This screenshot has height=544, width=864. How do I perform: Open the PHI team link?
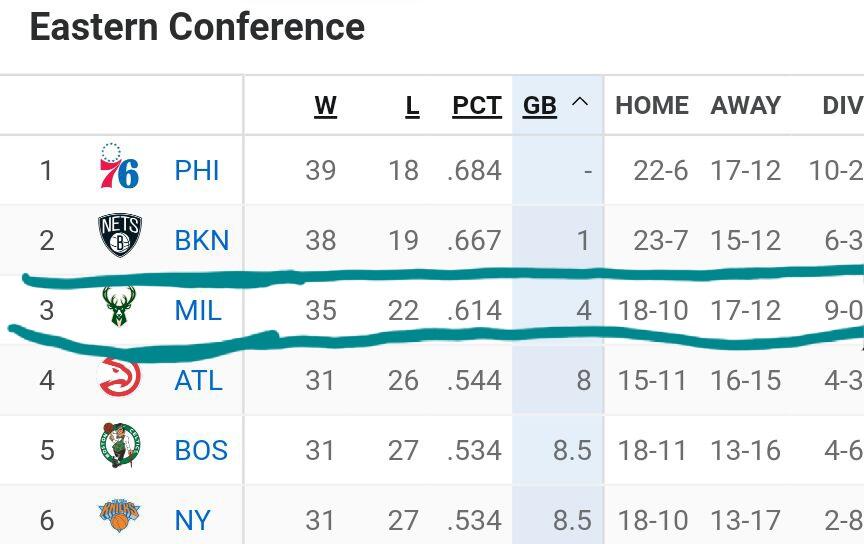point(197,170)
